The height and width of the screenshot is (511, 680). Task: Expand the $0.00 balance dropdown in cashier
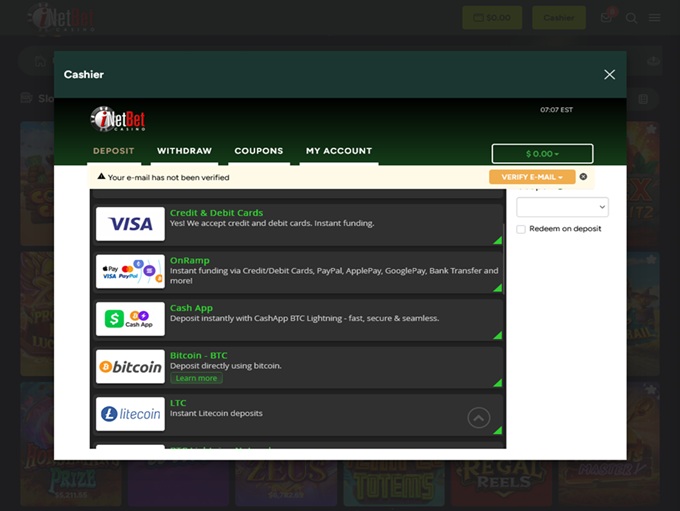(542, 154)
